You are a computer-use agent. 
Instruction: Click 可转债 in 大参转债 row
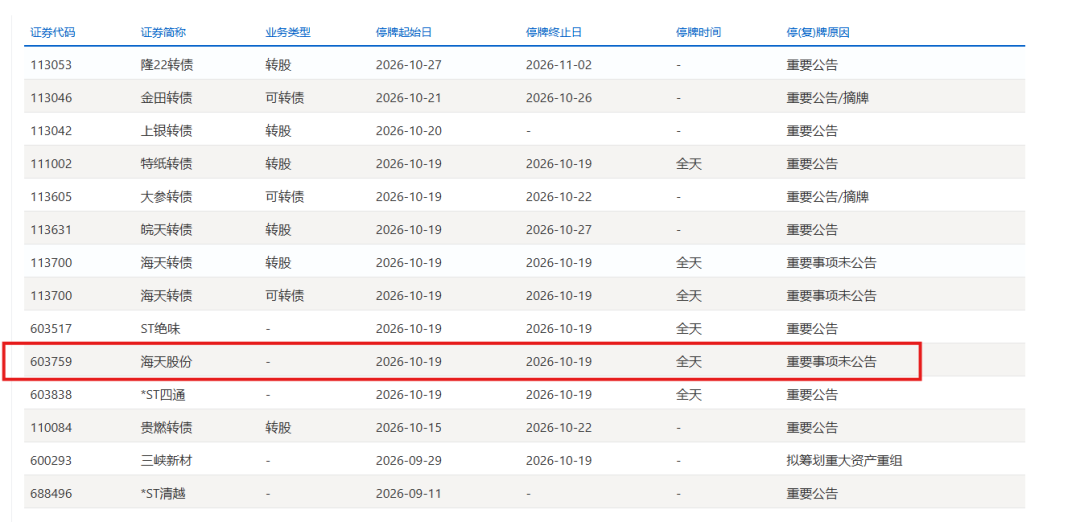click(x=285, y=198)
